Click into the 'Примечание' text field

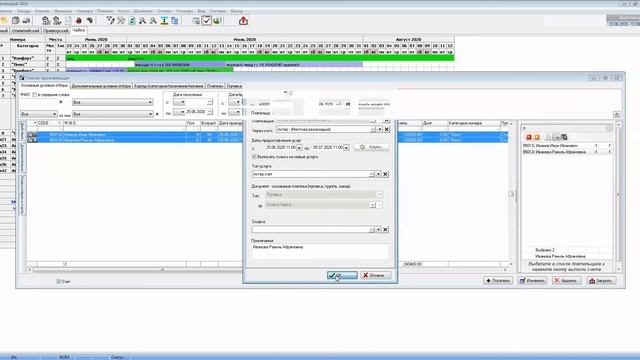click(320, 251)
